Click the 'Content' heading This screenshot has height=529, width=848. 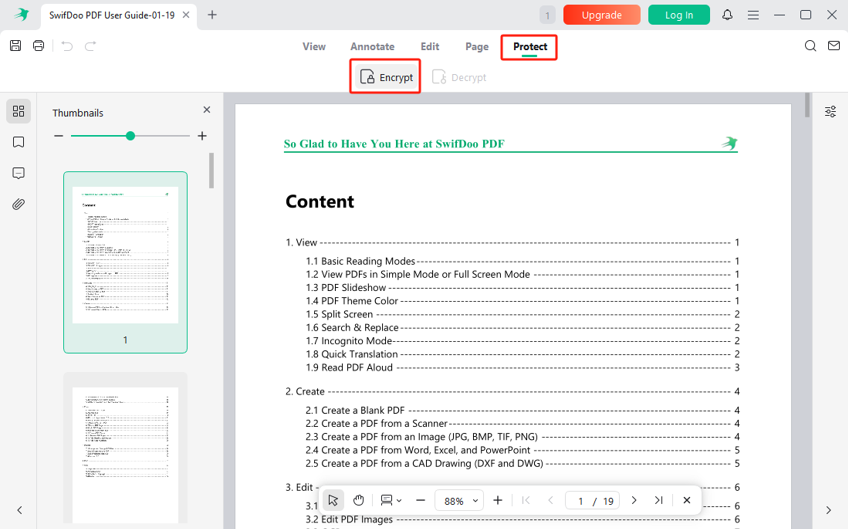[x=320, y=201]
